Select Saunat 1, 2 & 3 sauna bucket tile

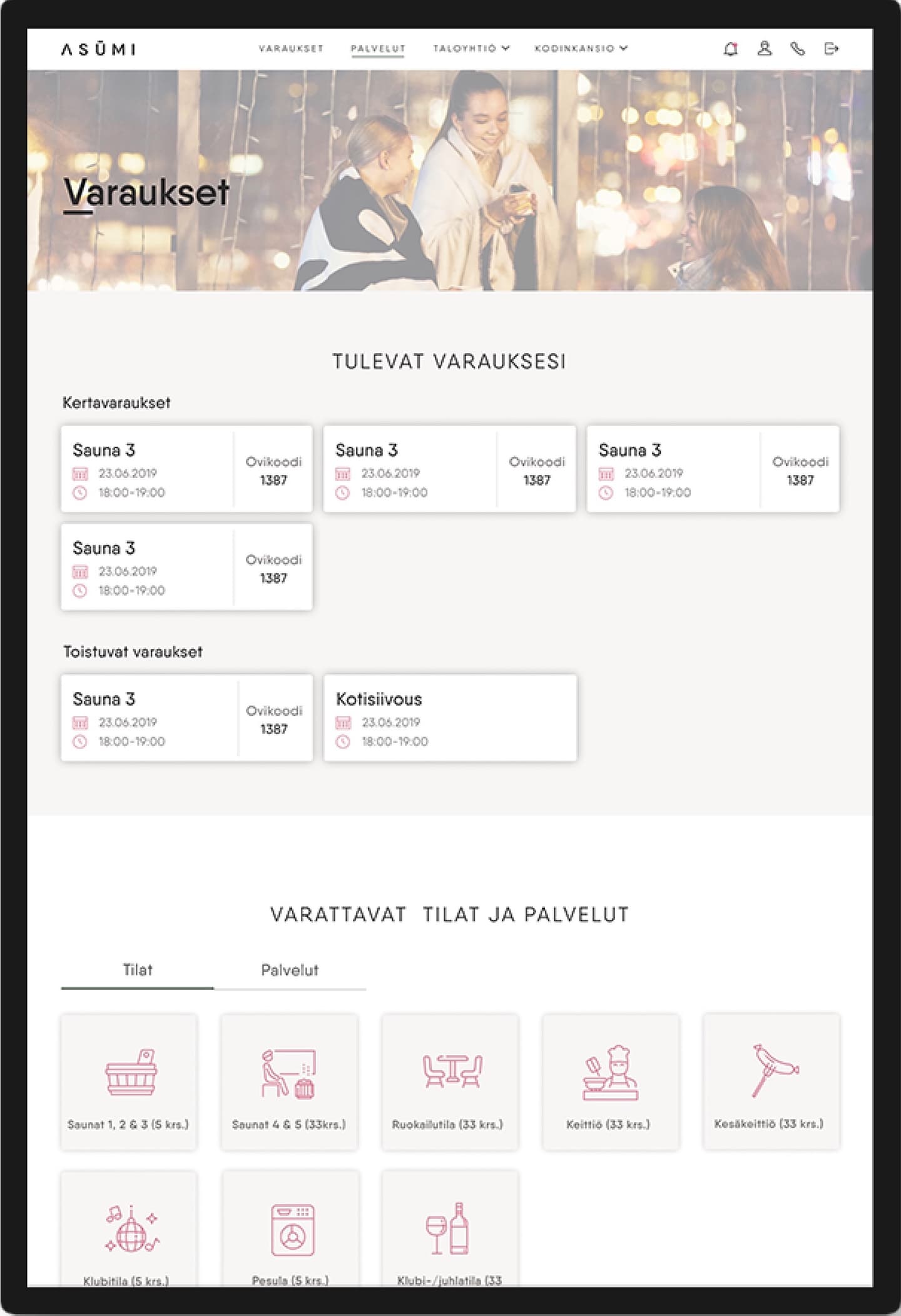[129, 1082]
